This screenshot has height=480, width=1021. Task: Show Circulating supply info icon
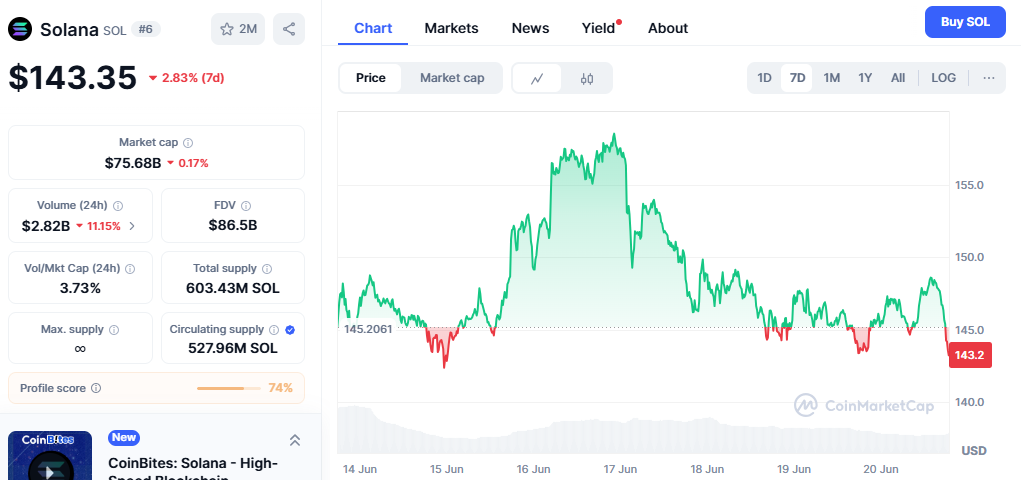(274, 330)
